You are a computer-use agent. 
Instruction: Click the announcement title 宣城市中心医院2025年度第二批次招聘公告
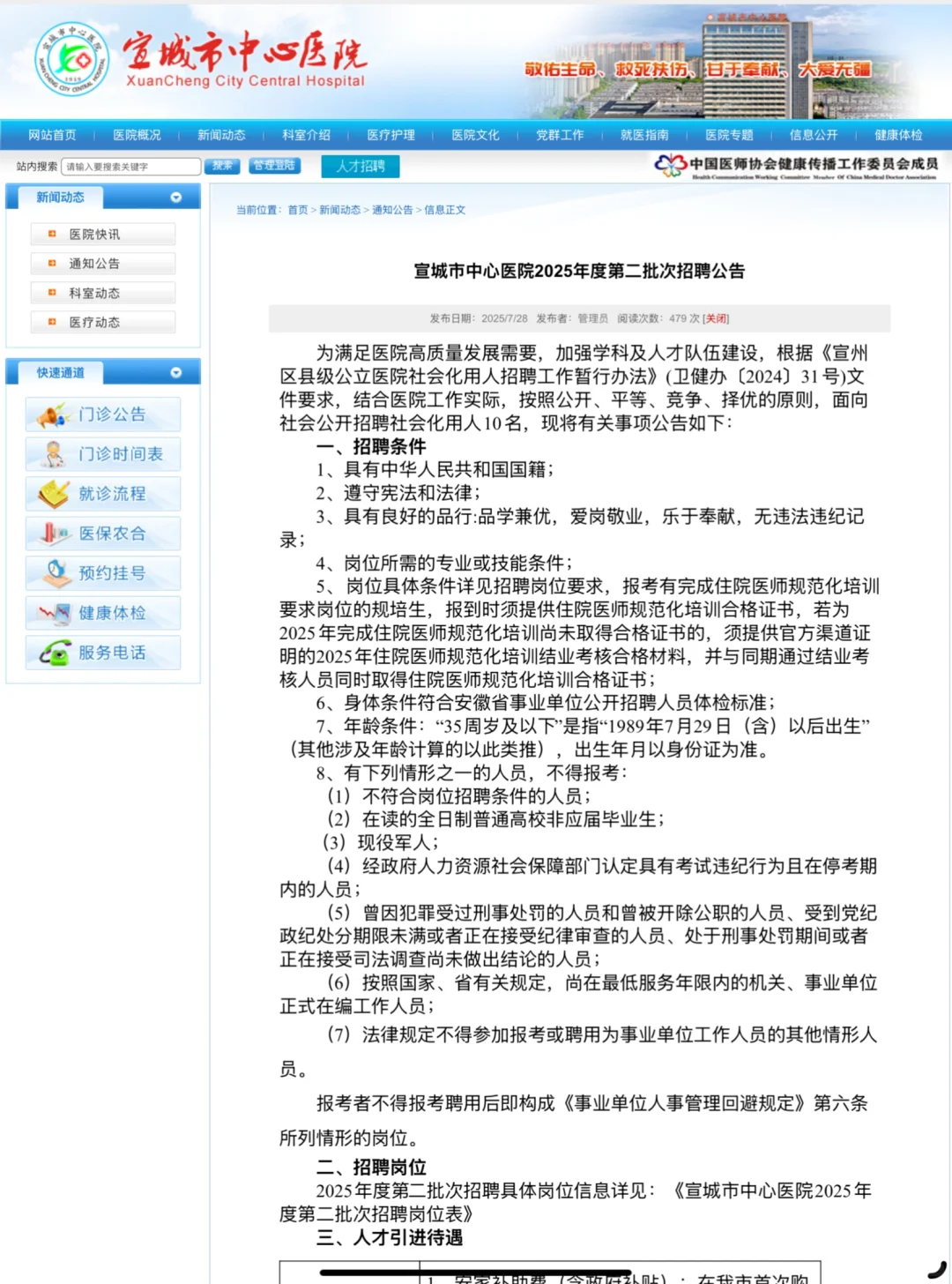tap(579, 271)
